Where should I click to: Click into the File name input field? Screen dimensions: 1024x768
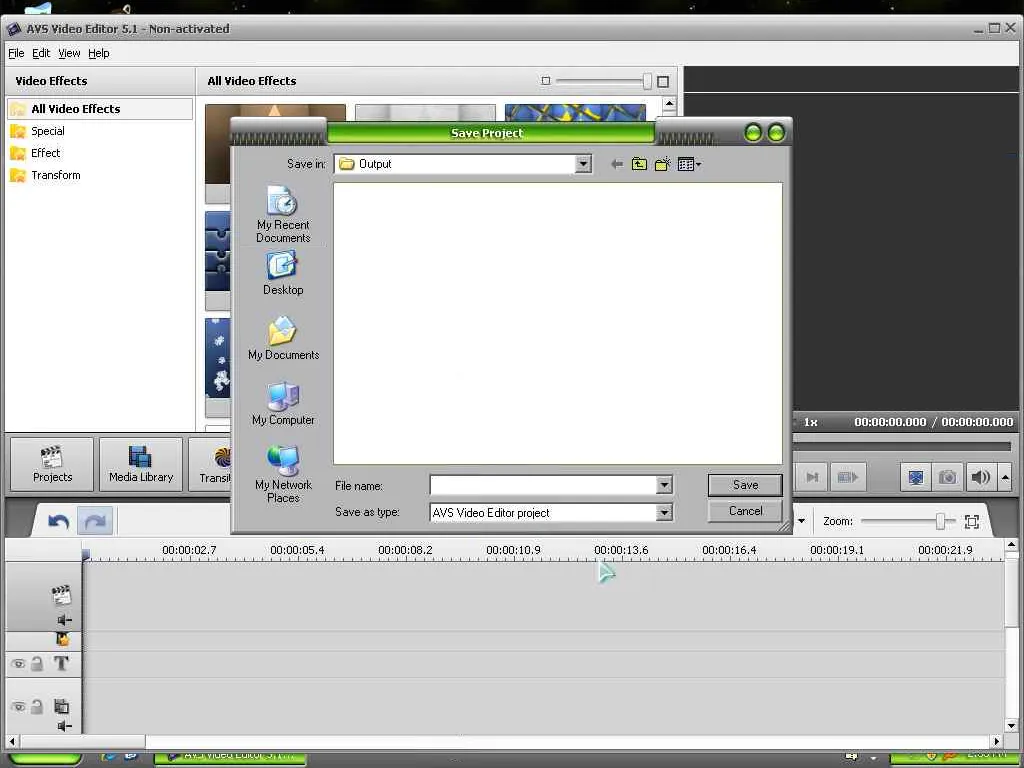(543, 485)
